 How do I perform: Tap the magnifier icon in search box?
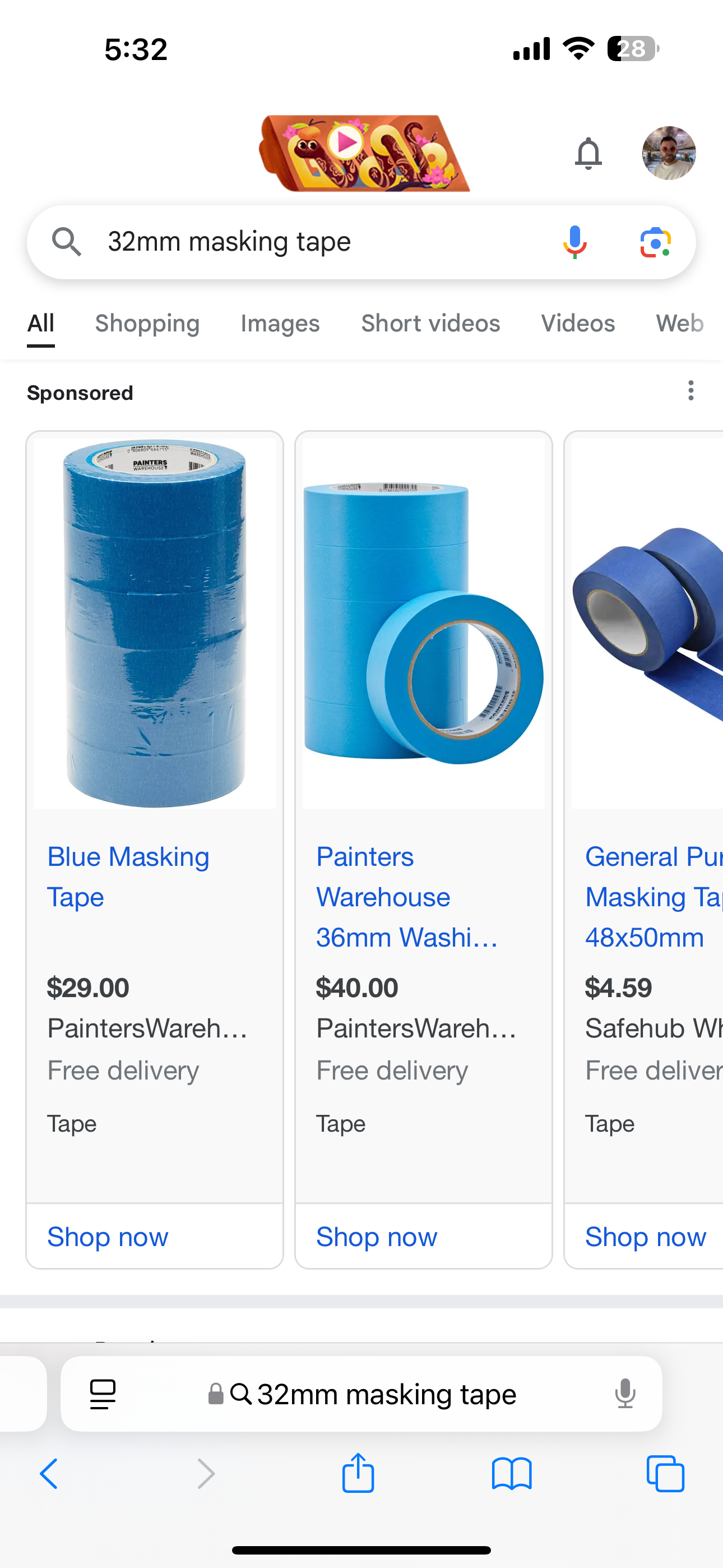(66, 242)
